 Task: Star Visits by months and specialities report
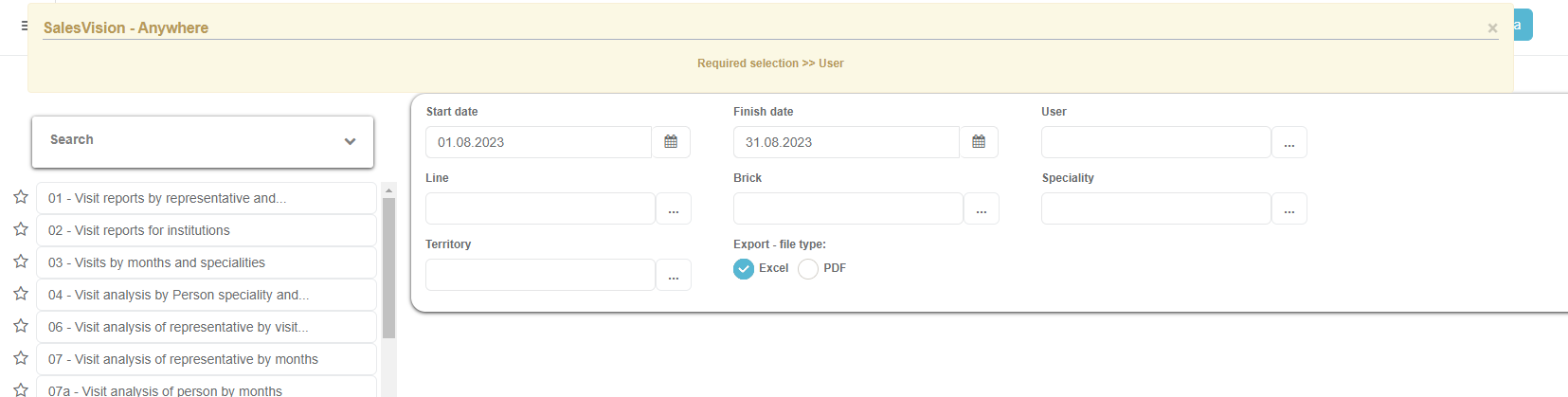(21, 262)
